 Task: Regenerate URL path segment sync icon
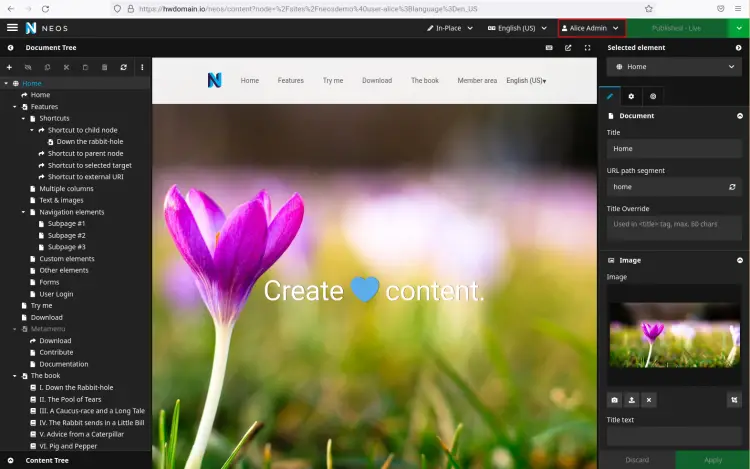tap(732, 187)
